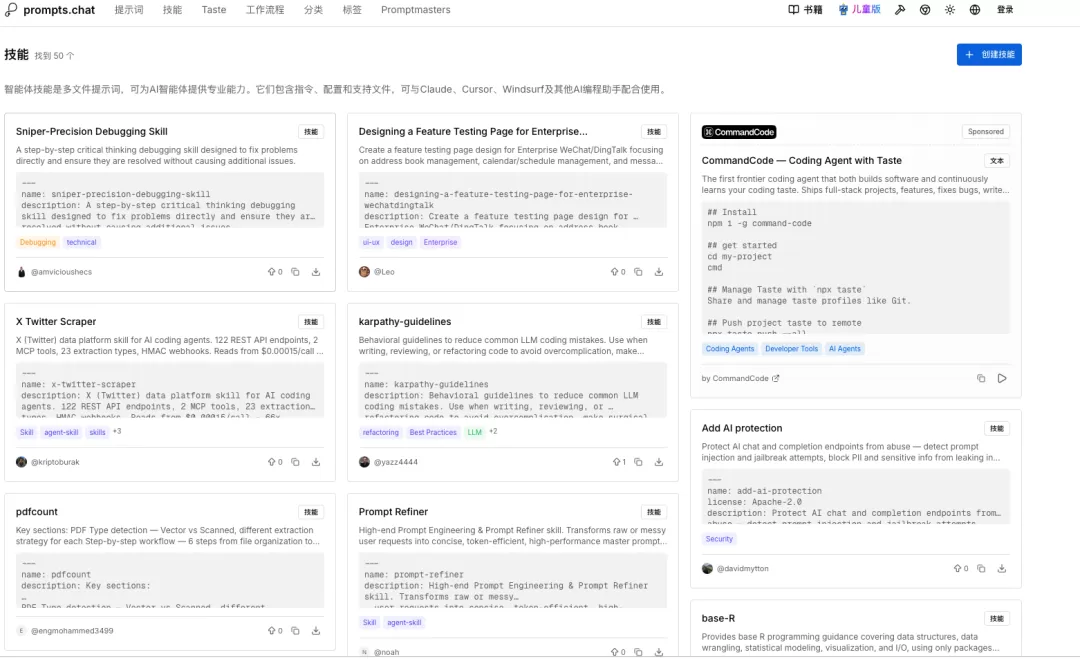
Task: Select the Coding Agents tag
Action: coord(730,349)
